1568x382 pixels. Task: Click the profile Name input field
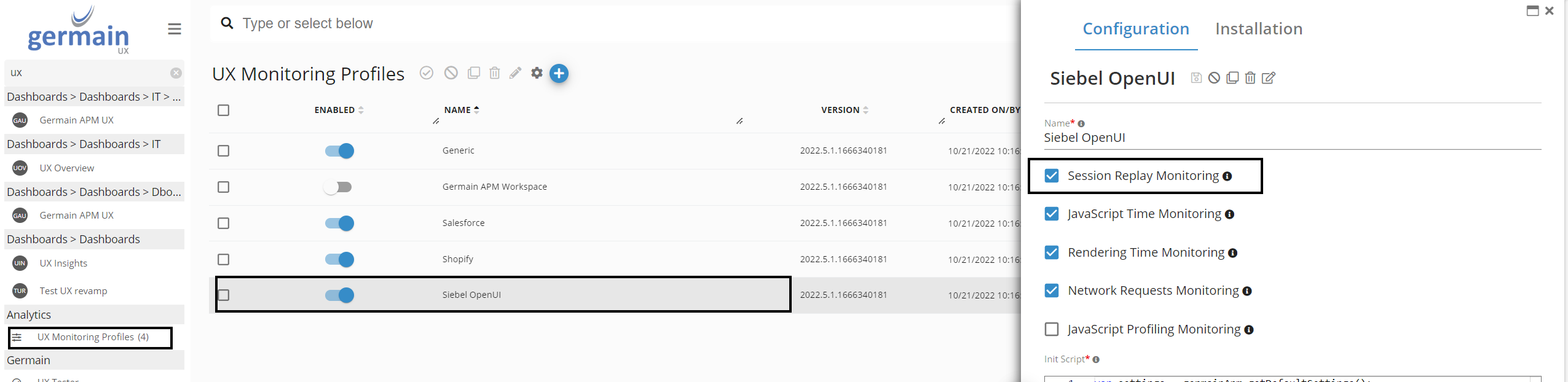pos(1291,138)
